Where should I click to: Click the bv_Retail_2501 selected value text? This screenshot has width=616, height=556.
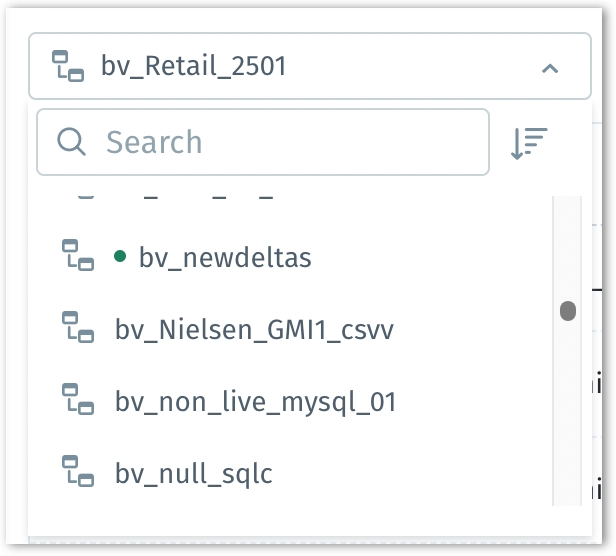[x=194, y=67]
